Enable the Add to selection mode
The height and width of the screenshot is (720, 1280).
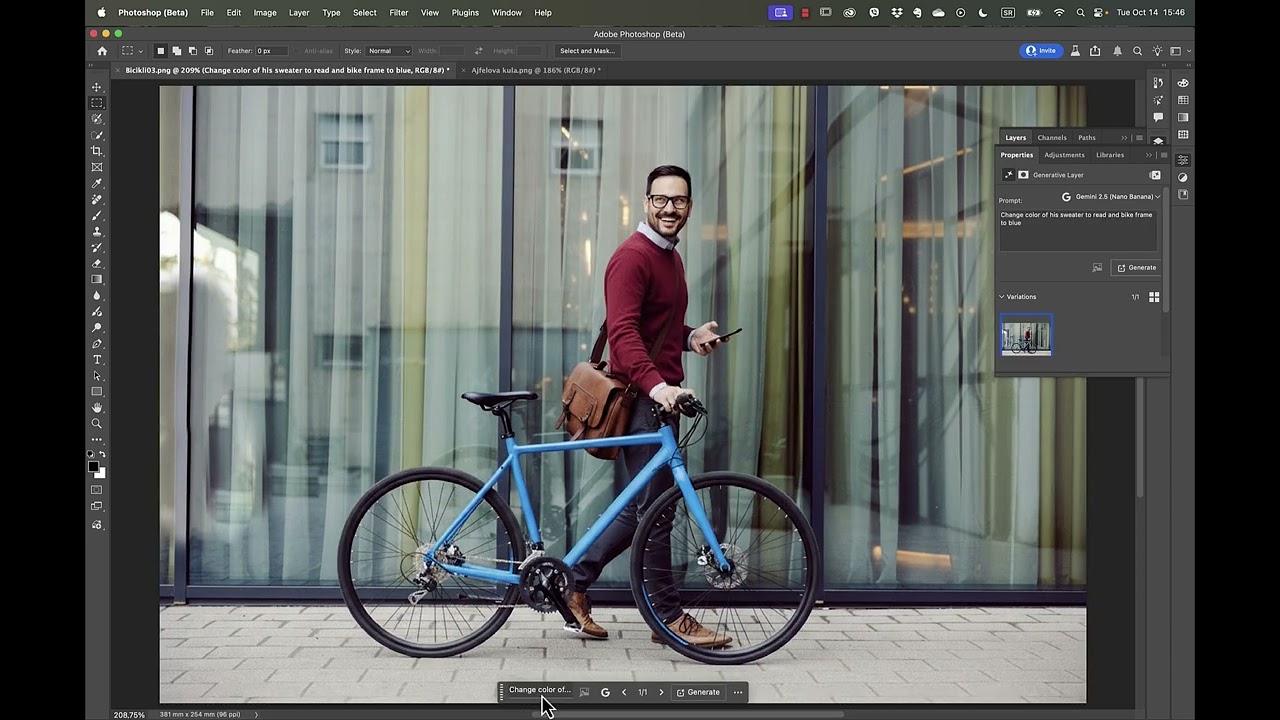click(x=176, y=51)
